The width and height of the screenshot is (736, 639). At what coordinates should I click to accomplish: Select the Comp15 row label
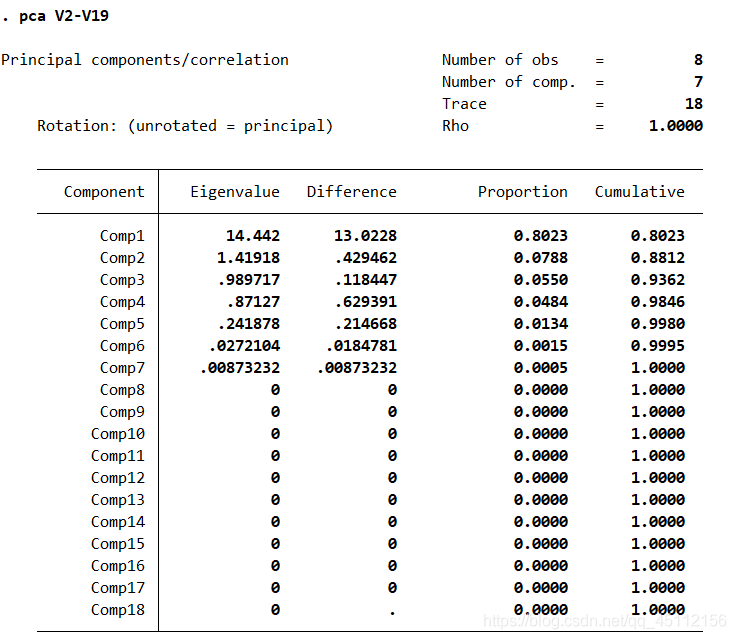coord(118,545)
